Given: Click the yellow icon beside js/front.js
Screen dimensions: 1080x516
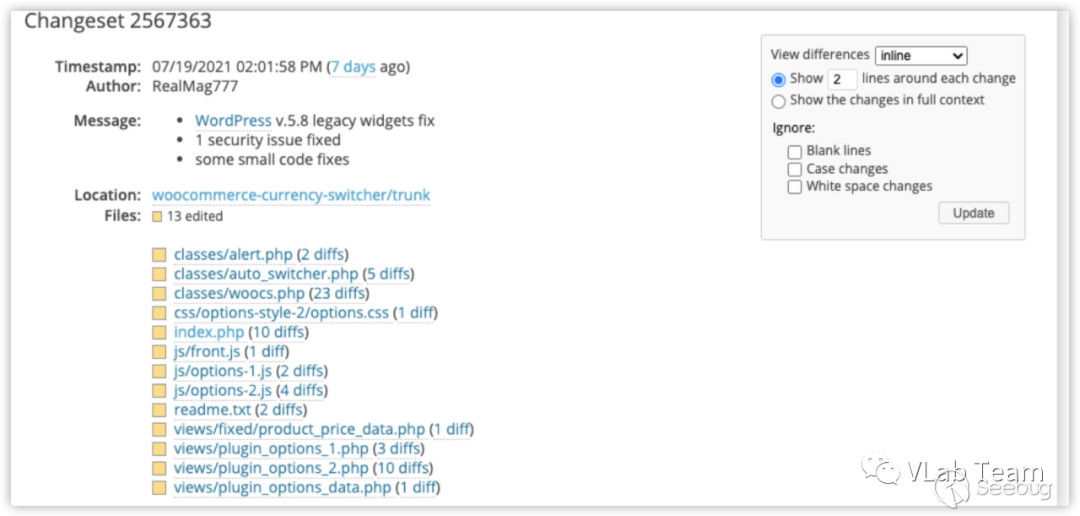Looking at the screenshot, I should [x=158, y=352].
